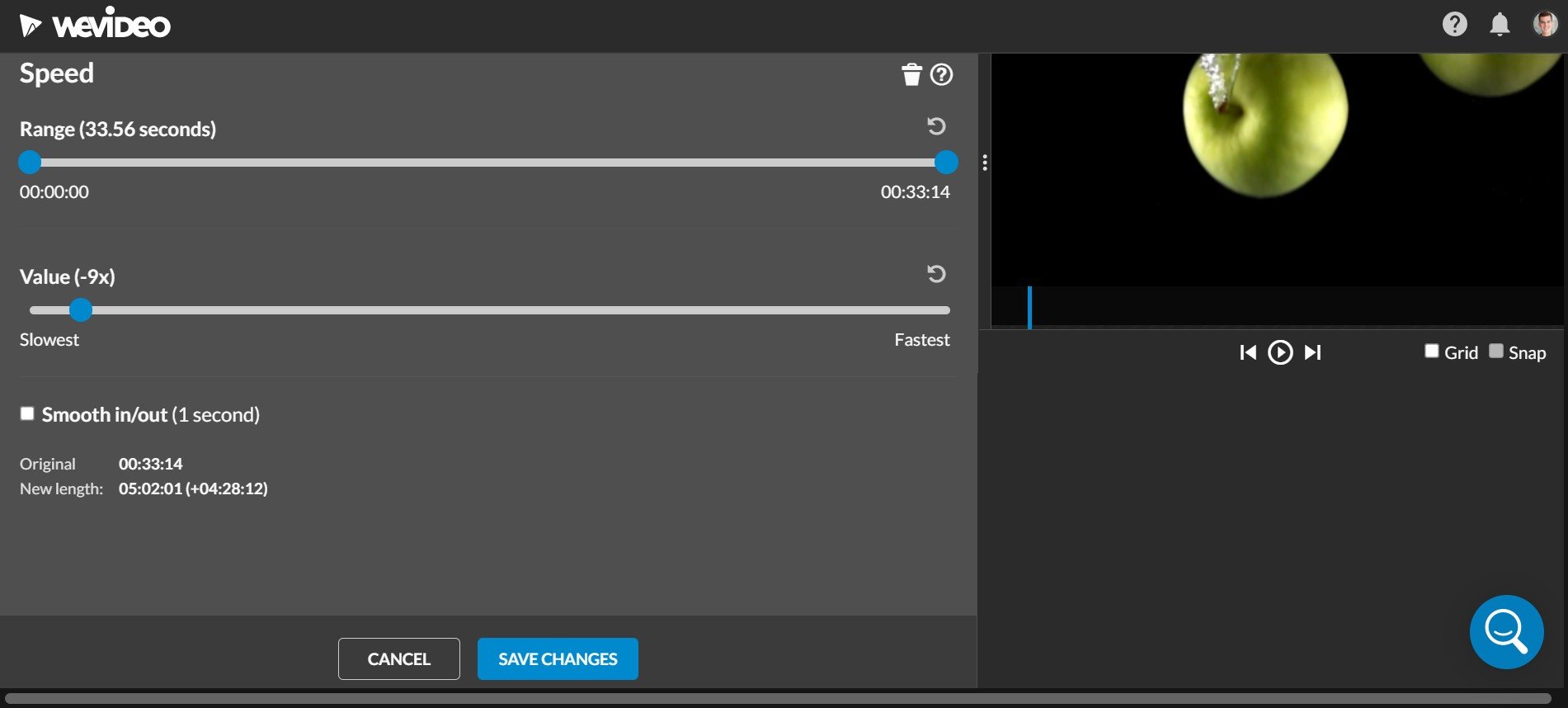Screen dimensions: 1568x708
Task: Open the magnifier chat search button
Action: (1506, 632)
